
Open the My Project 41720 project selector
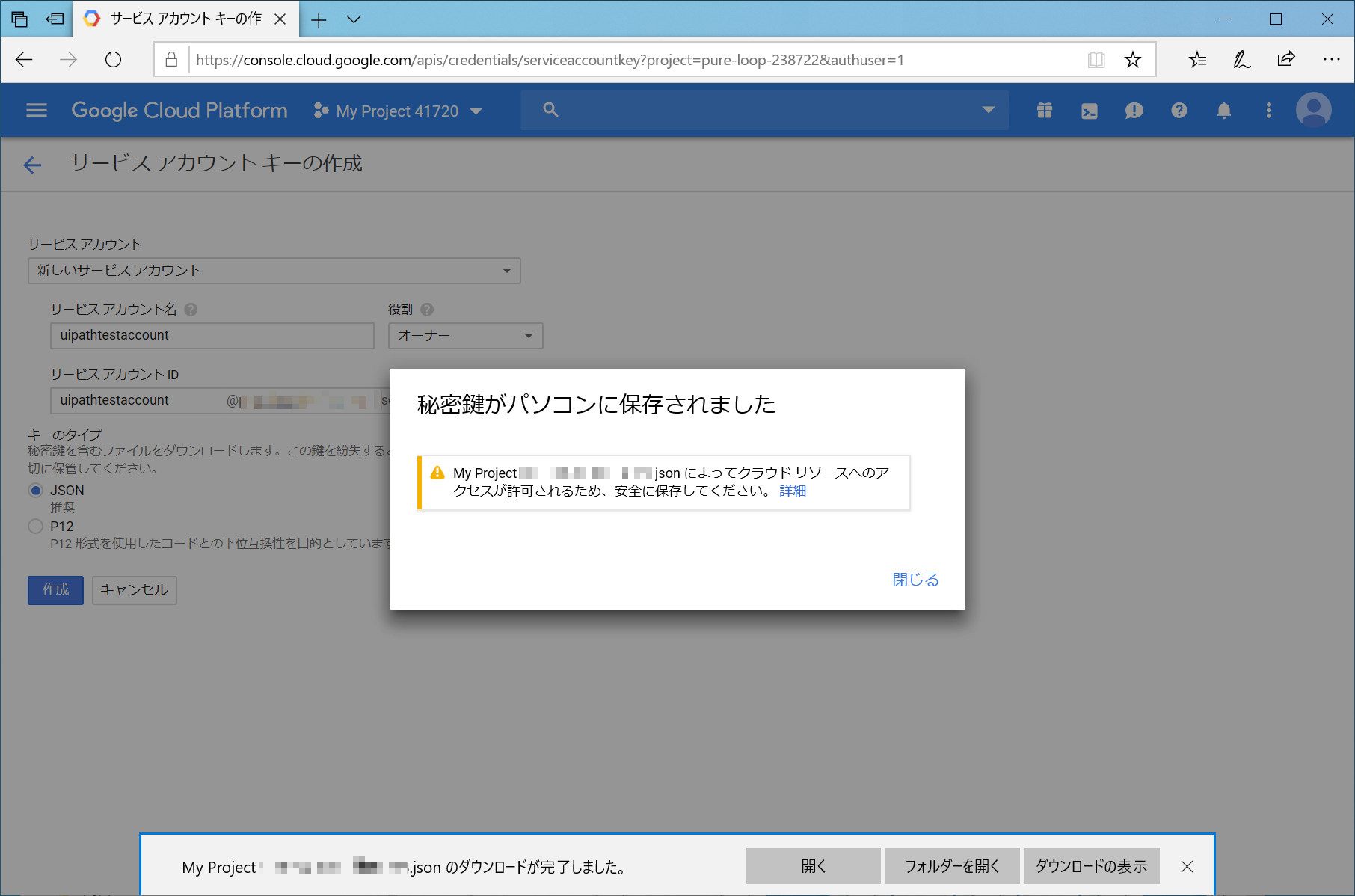coord(398,110)
